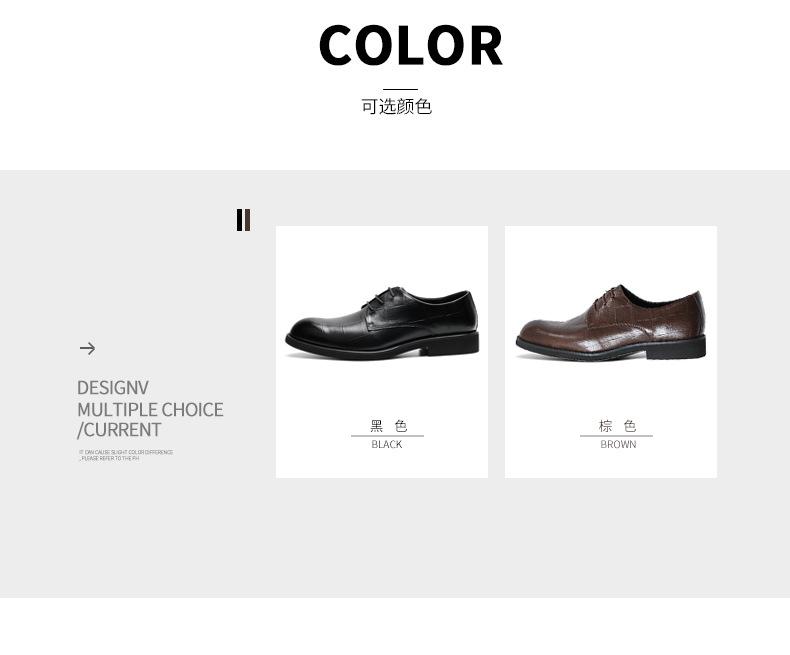Click the 棕色 Chinese color label
Viewport: 790px width, 655px height.
(617, 426)
